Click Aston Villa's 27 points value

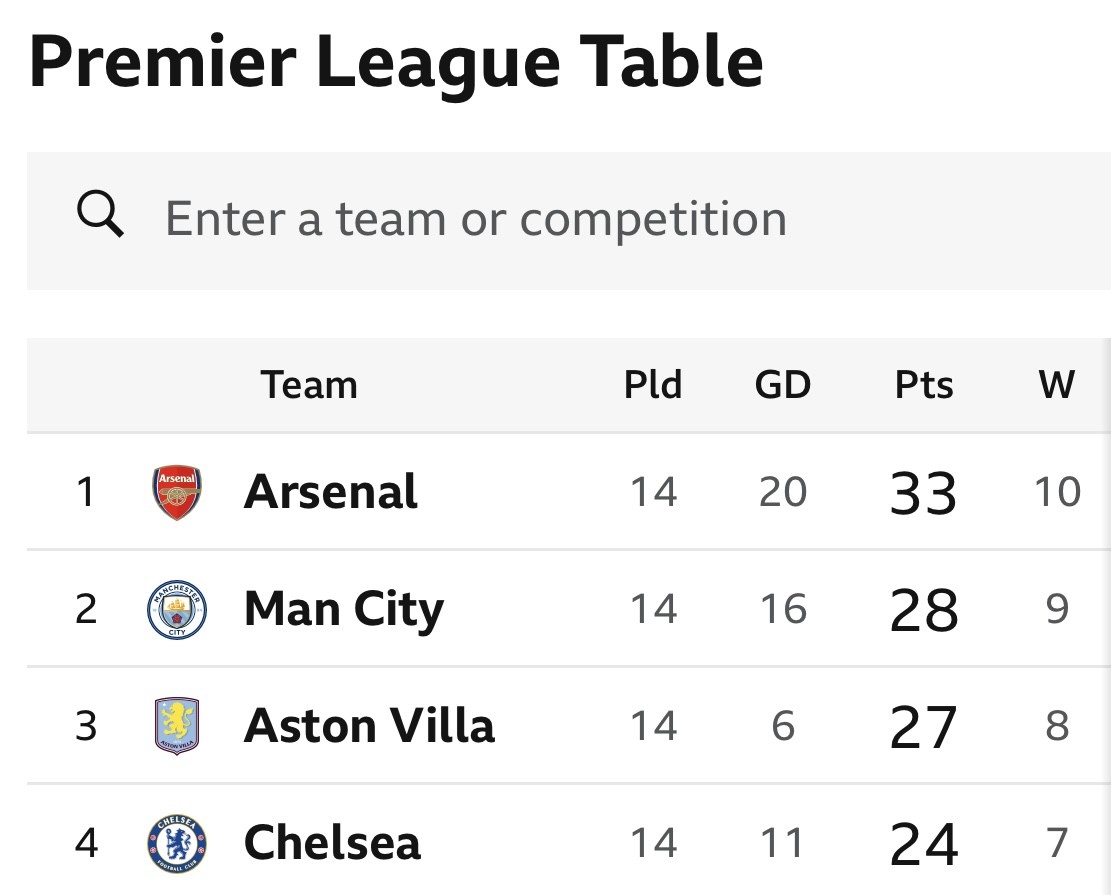(x=924, y=727)
